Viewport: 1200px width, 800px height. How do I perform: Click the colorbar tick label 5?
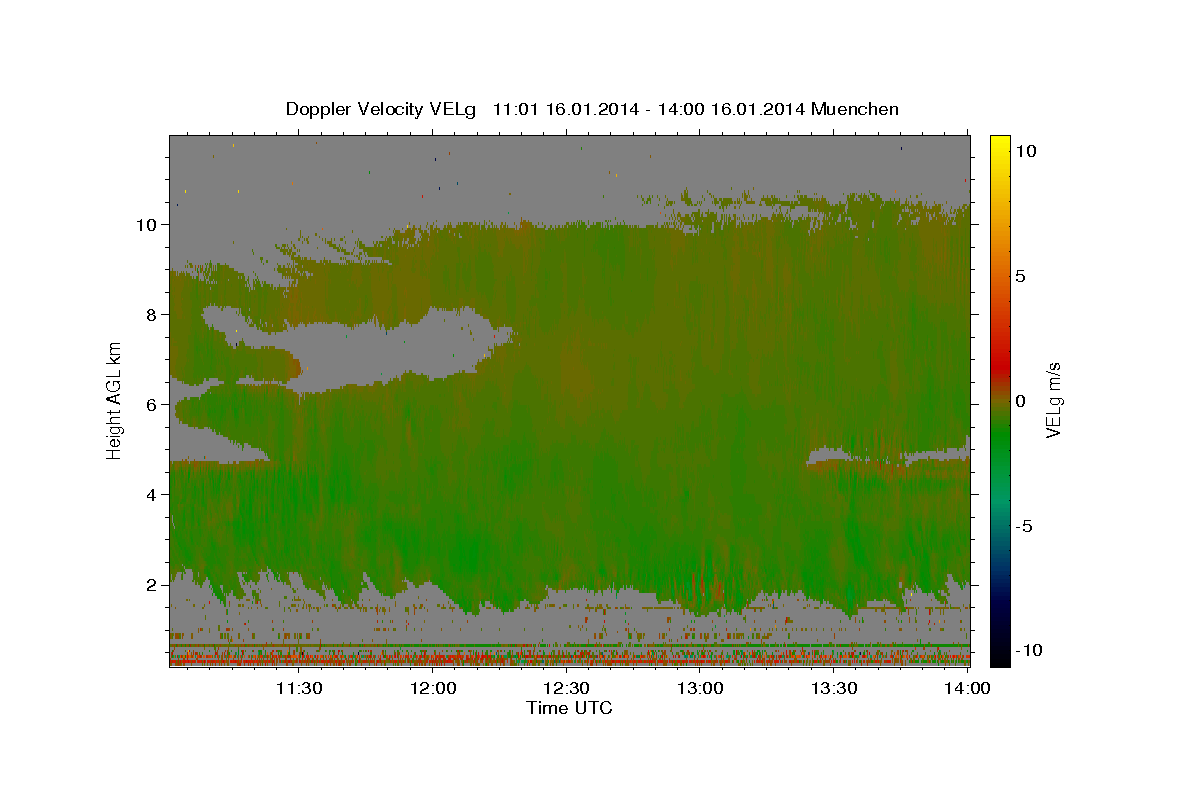click(1021, 276)
